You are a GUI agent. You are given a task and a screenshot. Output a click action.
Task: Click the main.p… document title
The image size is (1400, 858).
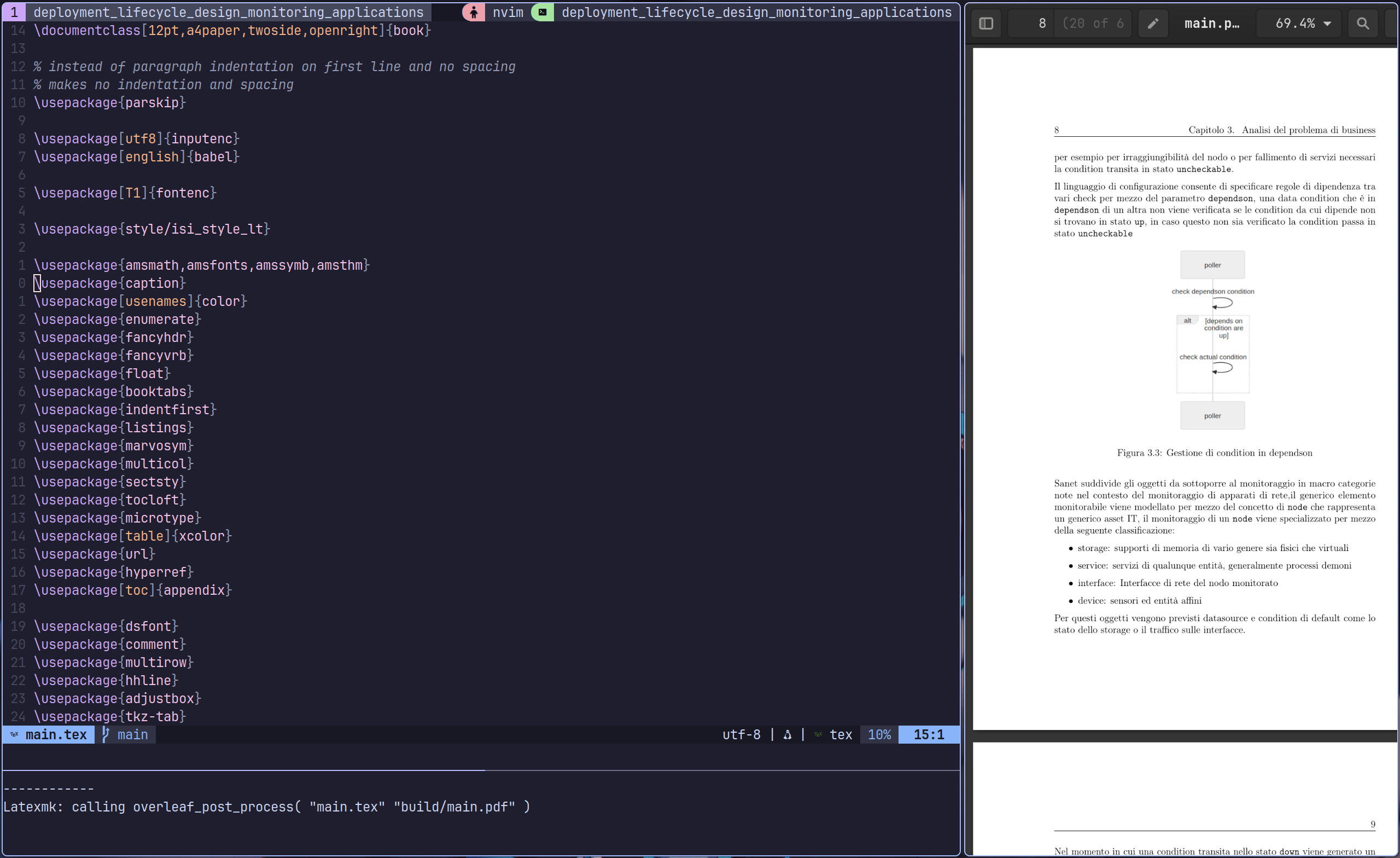[1211, 24]
